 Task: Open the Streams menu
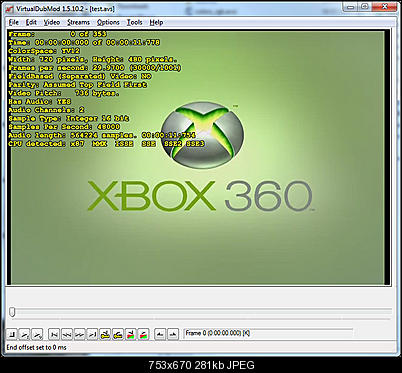click(x=78, y=22)
